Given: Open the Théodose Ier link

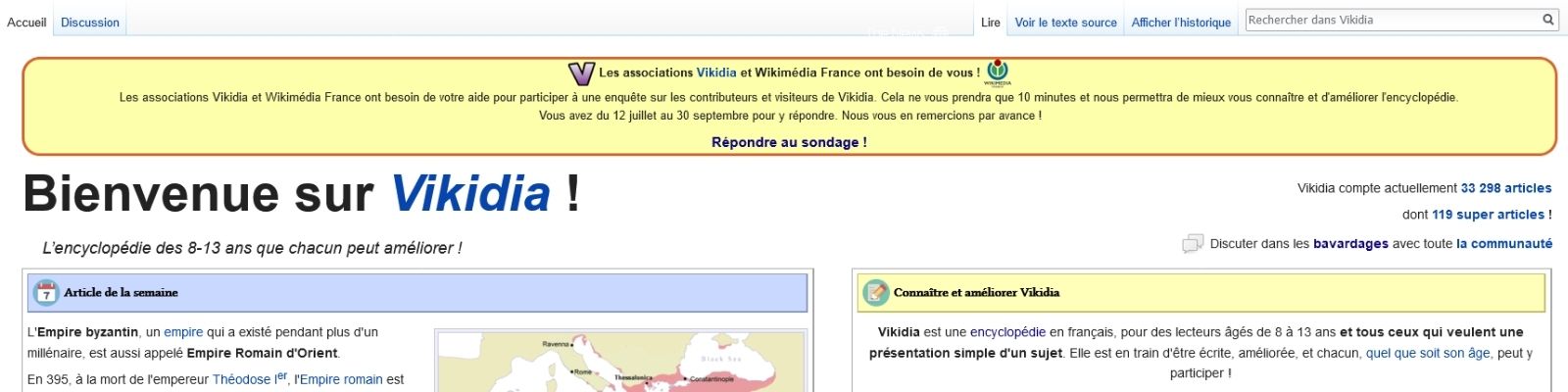Looking at the screenshot, I should pos(249,378).
